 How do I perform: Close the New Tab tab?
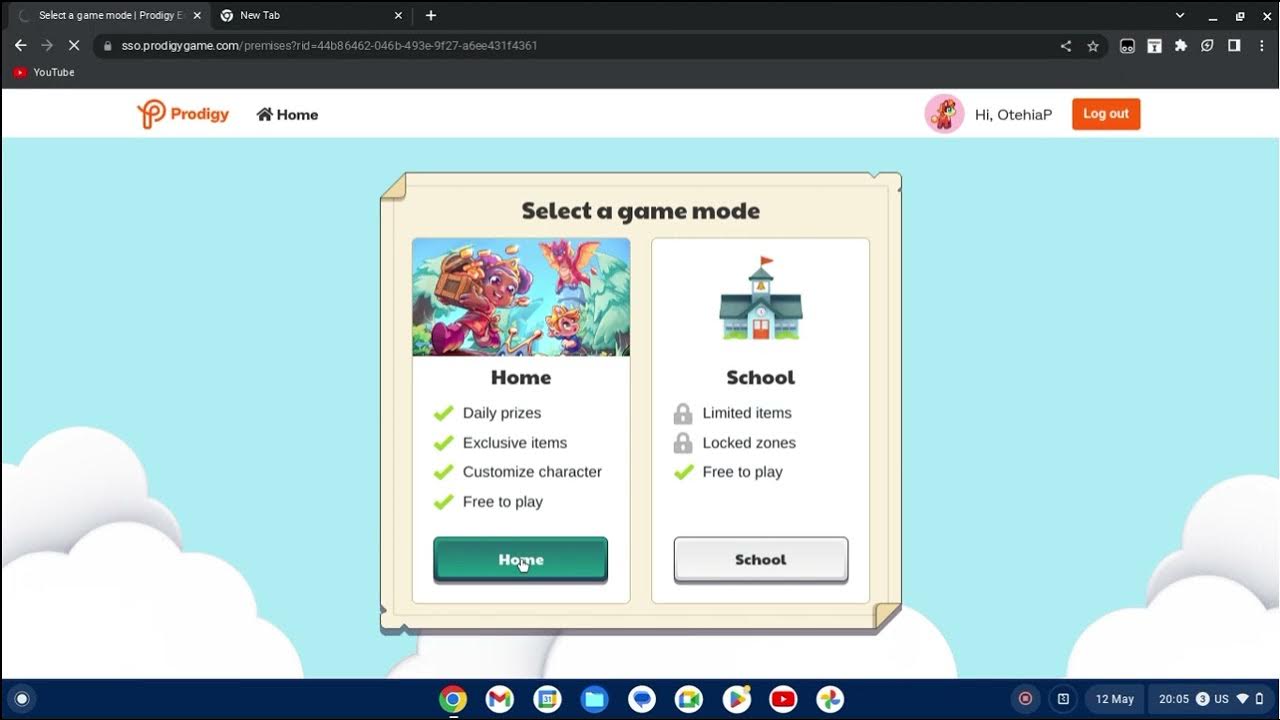398,16
